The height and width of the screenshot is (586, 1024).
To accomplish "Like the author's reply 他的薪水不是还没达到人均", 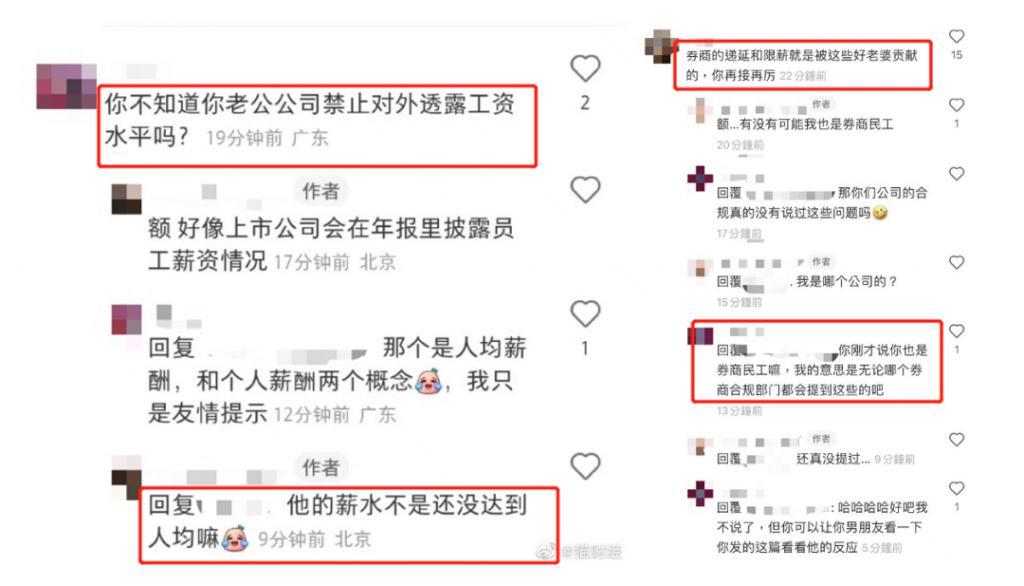I will coord(585,466).
